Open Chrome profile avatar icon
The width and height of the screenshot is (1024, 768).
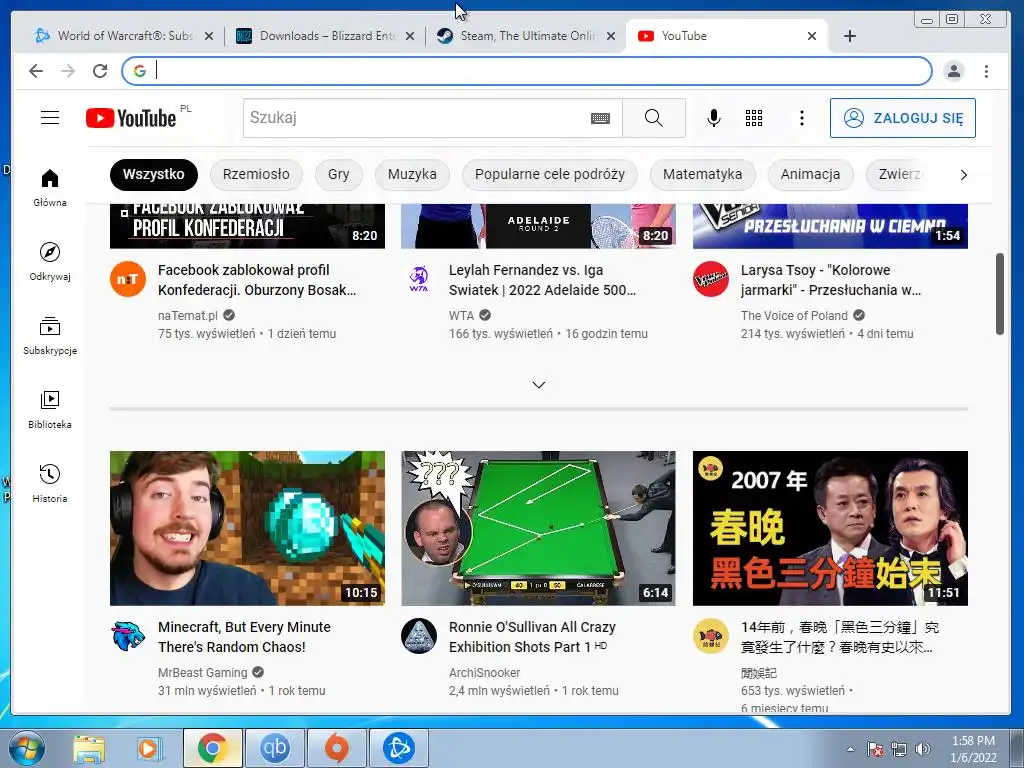[954, 71]
